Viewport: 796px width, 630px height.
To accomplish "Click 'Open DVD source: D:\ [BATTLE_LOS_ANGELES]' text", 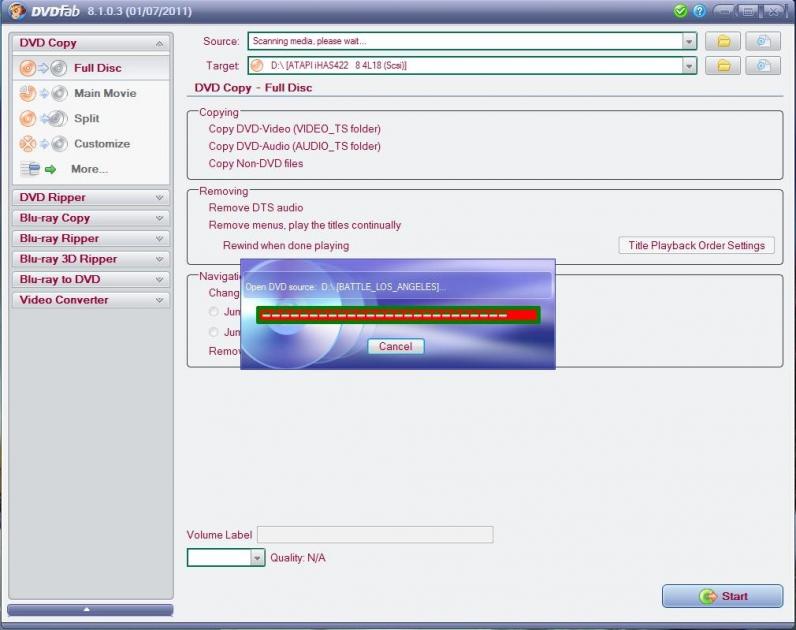I will coord(346,287).
